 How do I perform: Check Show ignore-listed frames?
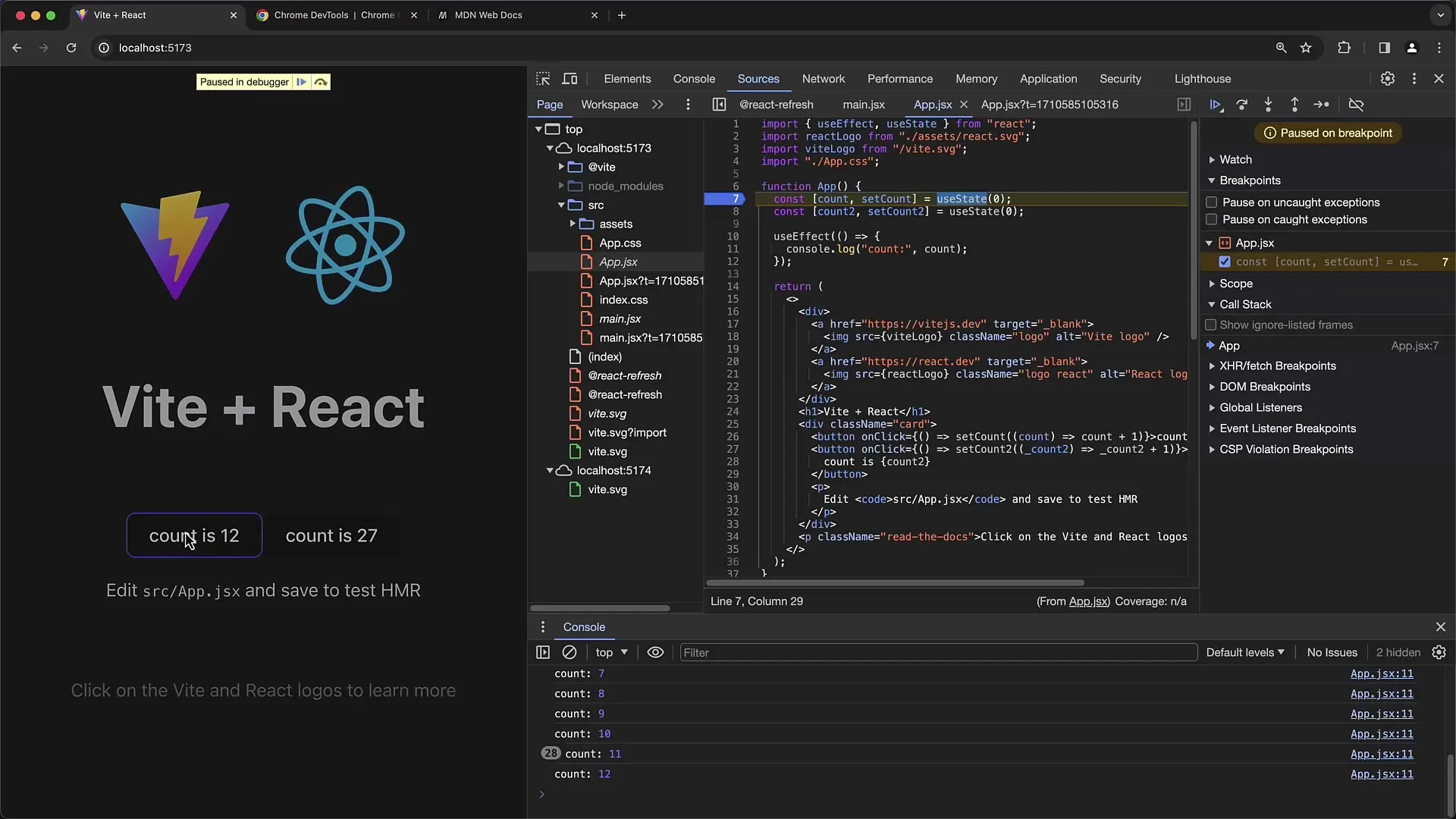(1211, 325)
